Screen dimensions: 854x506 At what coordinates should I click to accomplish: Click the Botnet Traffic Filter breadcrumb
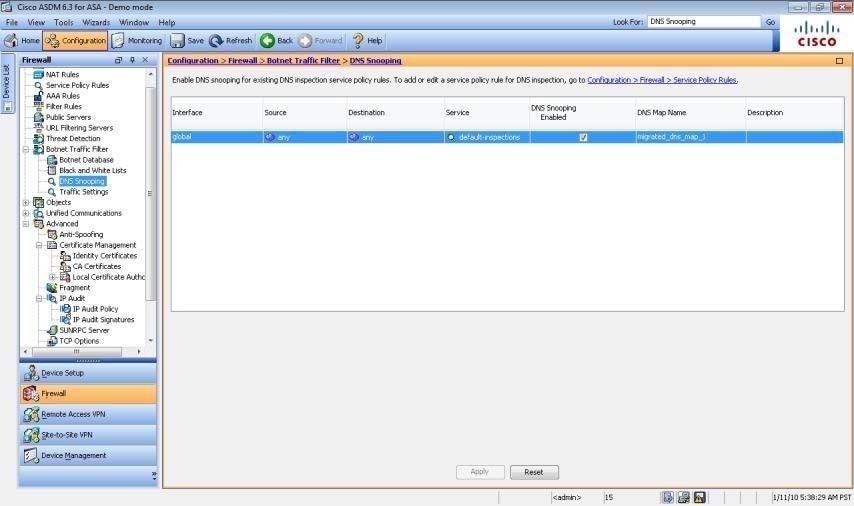coord(303,61)
